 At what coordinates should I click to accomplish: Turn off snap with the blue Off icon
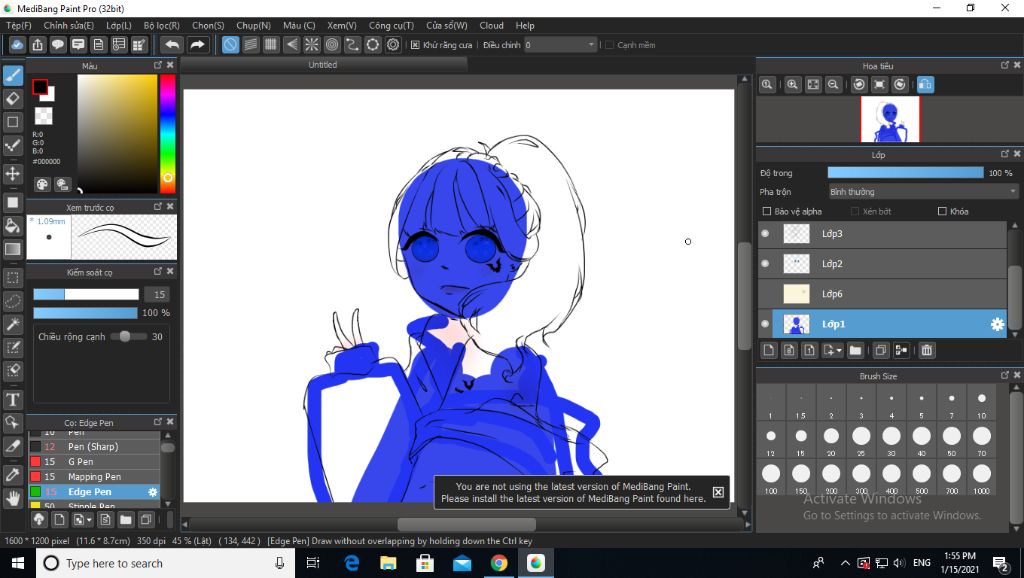(231, 45)
